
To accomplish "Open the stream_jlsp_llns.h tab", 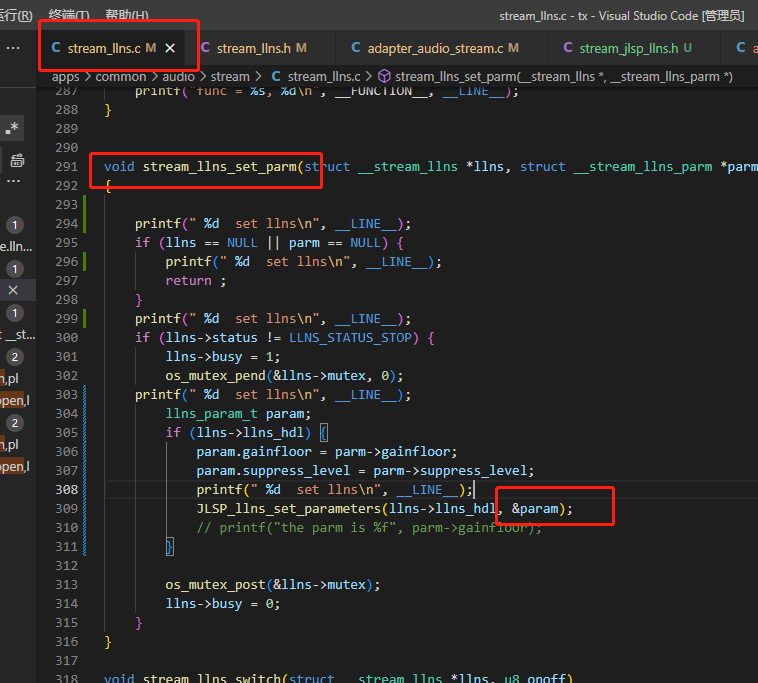I will coord(628,48).
